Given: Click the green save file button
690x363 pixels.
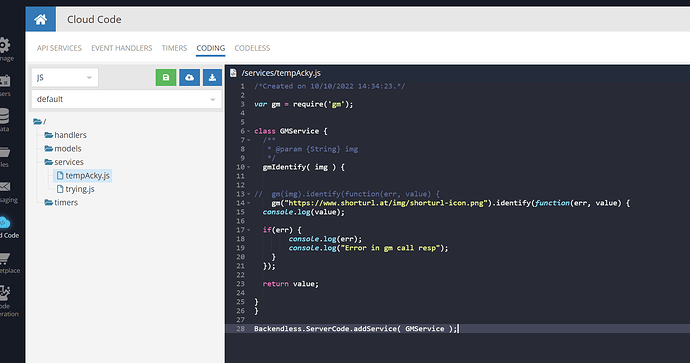Looking at the screenshot, I should pos(166,77).
